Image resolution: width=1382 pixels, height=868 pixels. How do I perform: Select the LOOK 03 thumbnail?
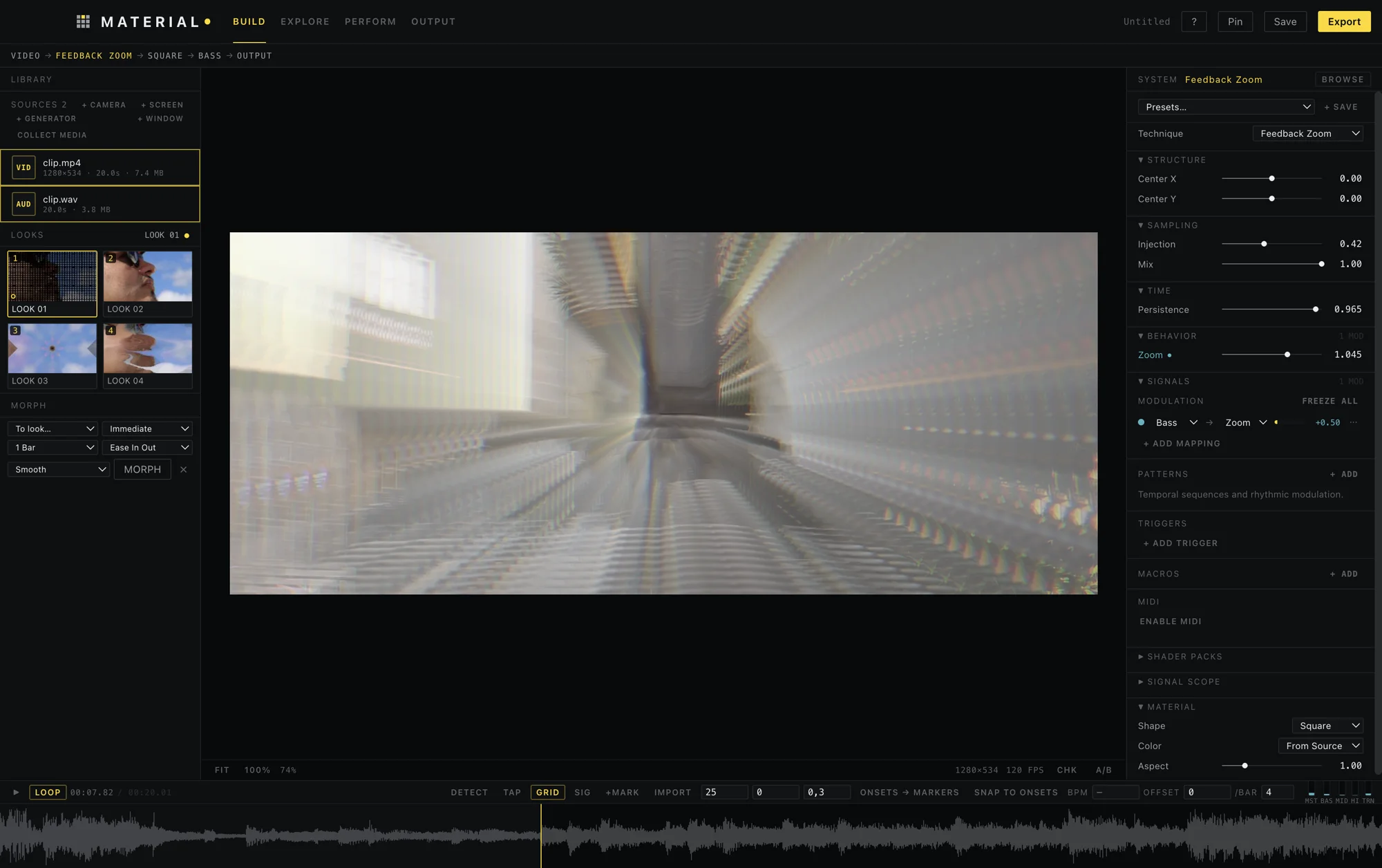pos(53,355)
